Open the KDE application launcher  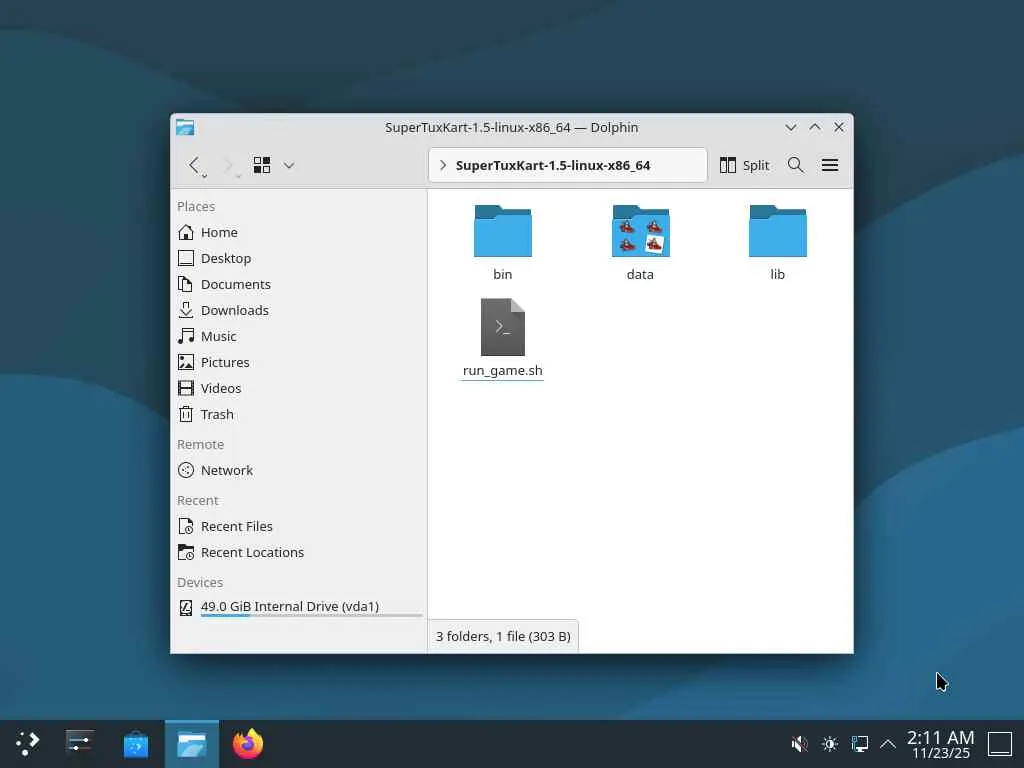(27, 744)
